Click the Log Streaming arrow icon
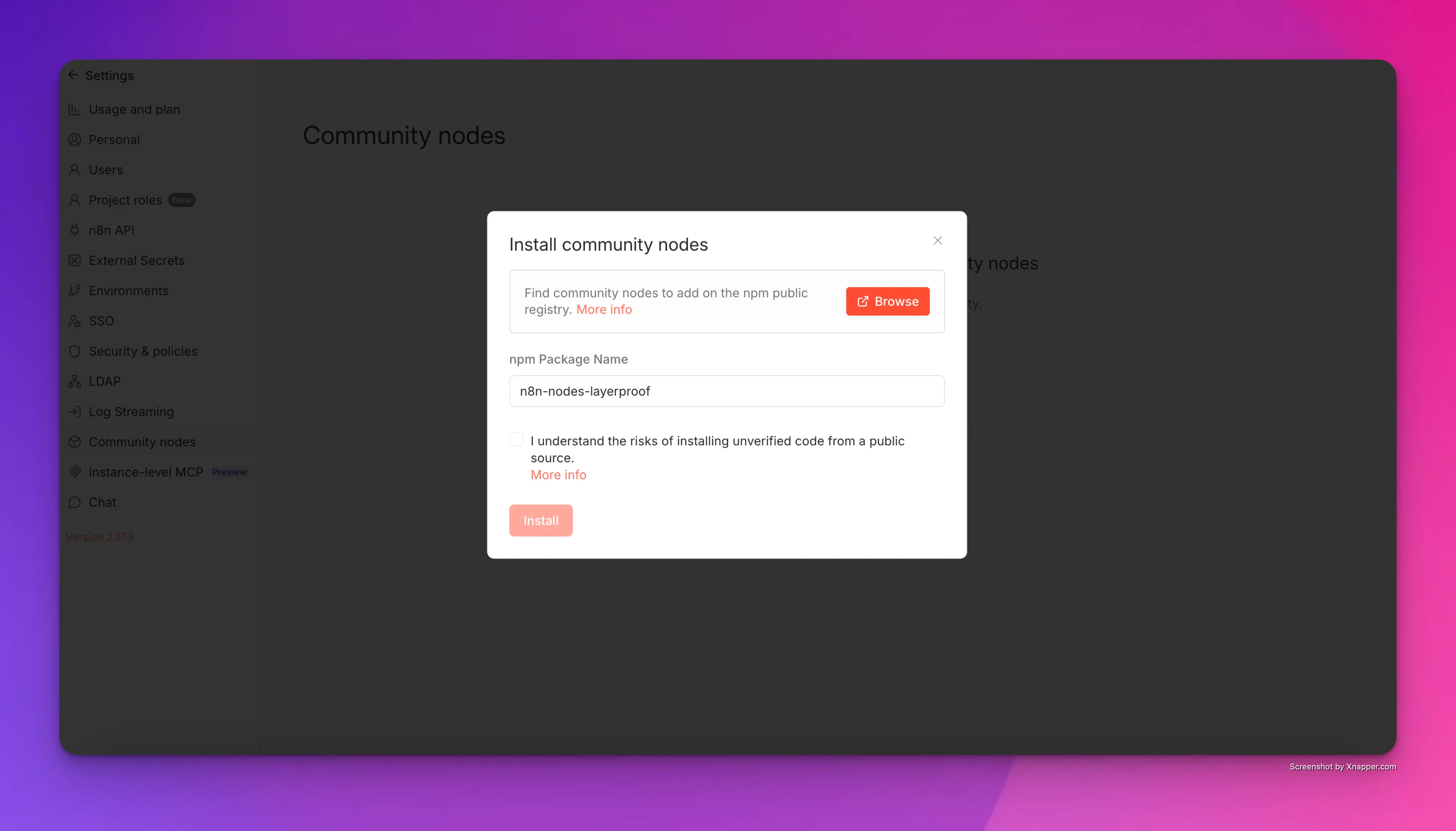Screen dimensions: 1456x831 [x=75, y=411]
